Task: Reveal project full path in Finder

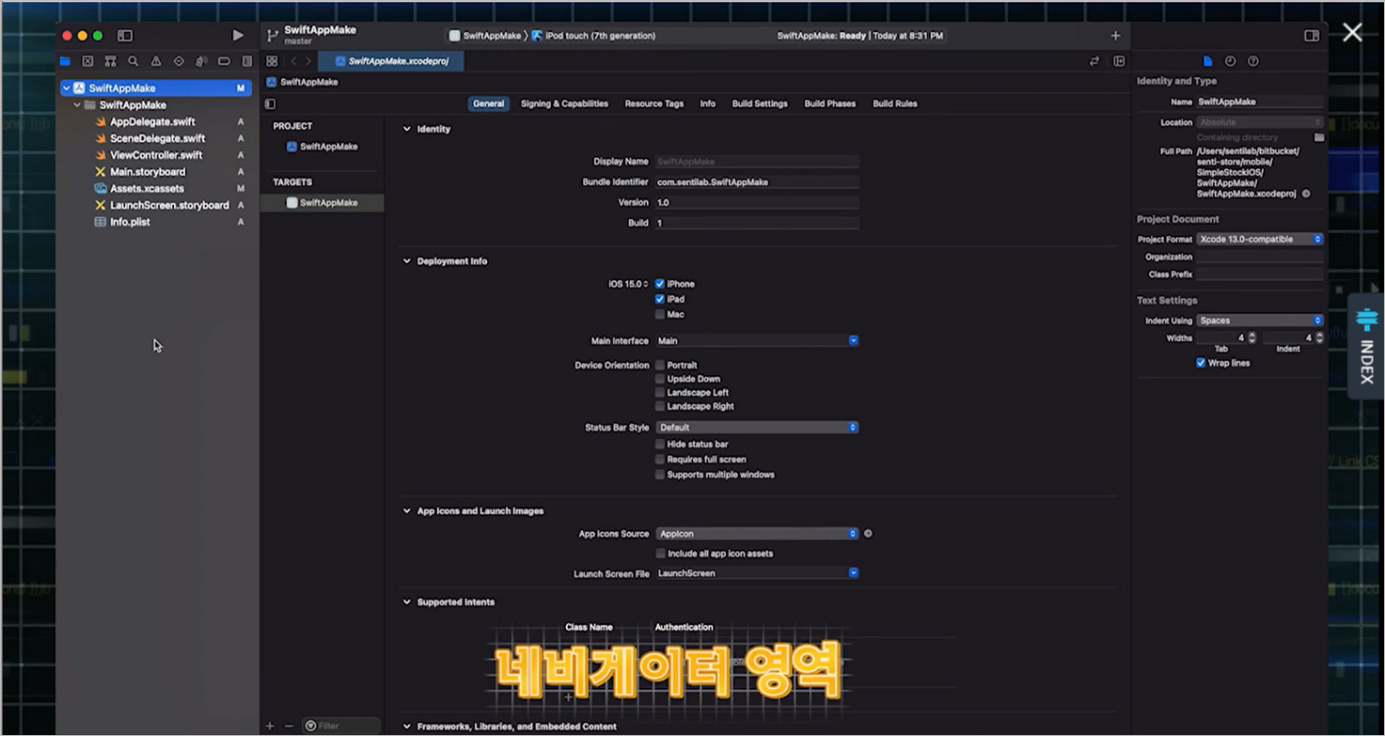Action: (1306, 194)
